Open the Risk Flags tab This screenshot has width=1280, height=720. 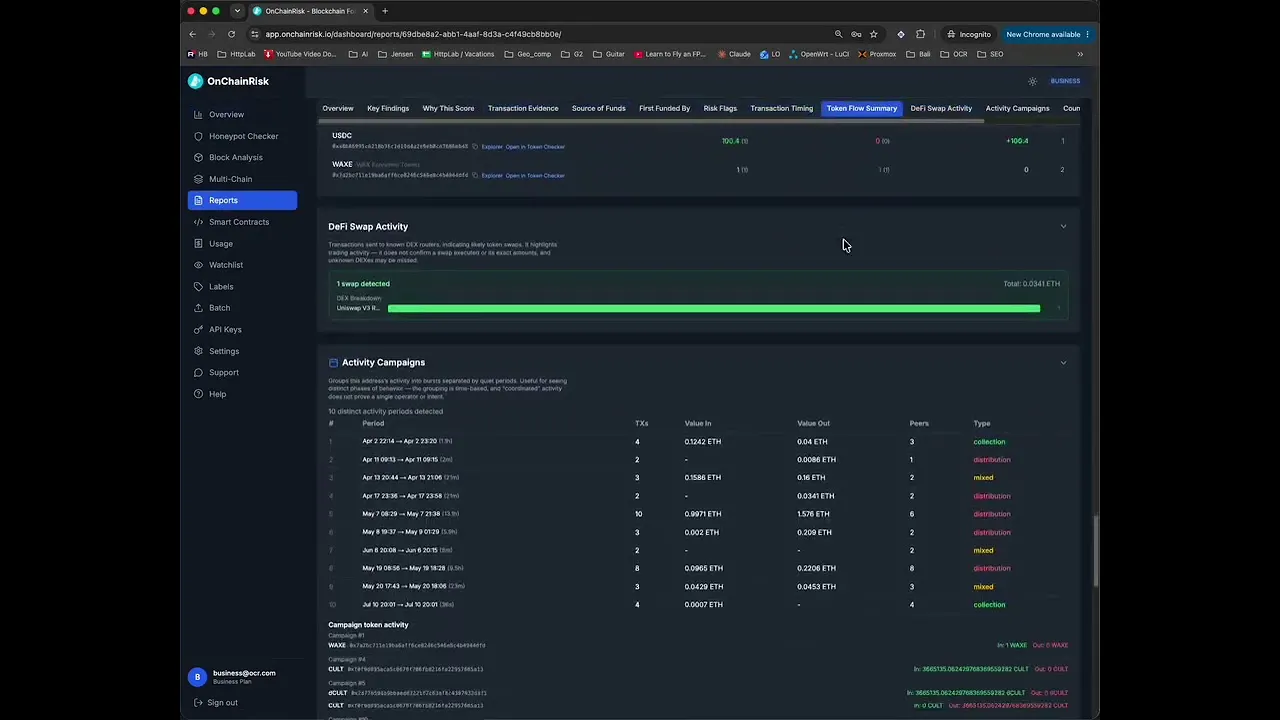(720, 108)
